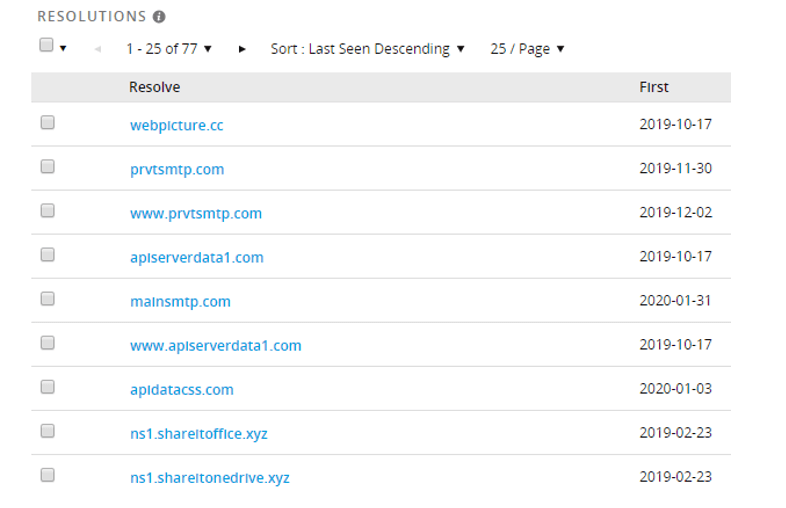Screen dimensions: 786x508
Task: Click the apiserverdata1.com domain link
Action: [x=196, y=257]
